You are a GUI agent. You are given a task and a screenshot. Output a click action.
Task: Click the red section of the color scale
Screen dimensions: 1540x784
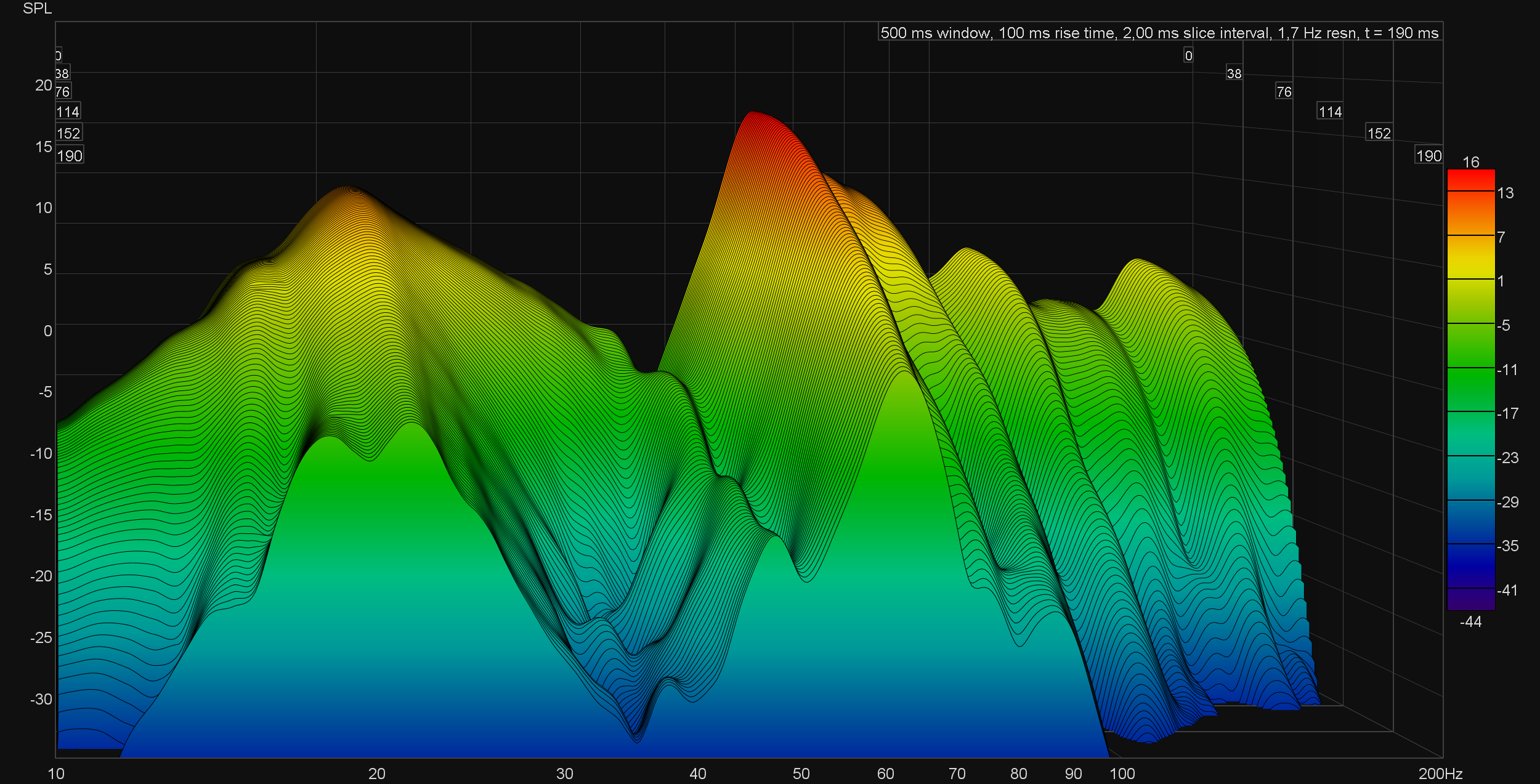[1470, 180]
